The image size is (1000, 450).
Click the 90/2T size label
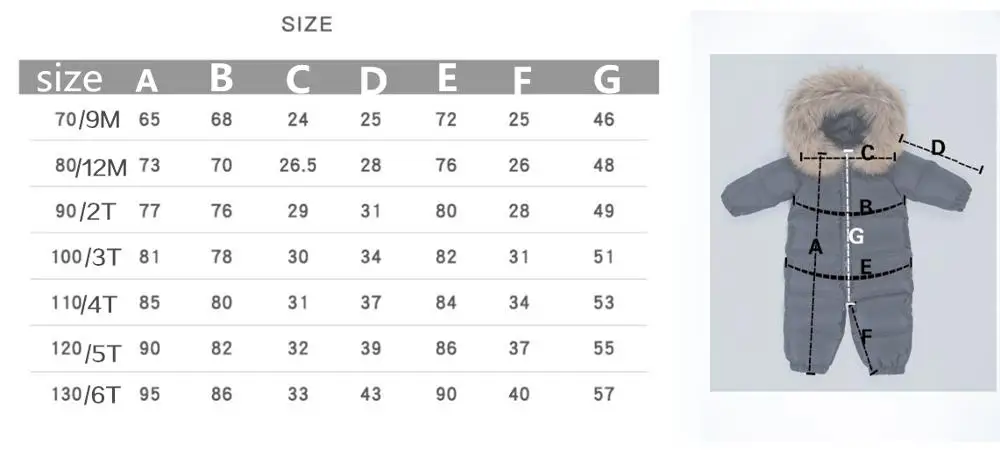point(87,212)
